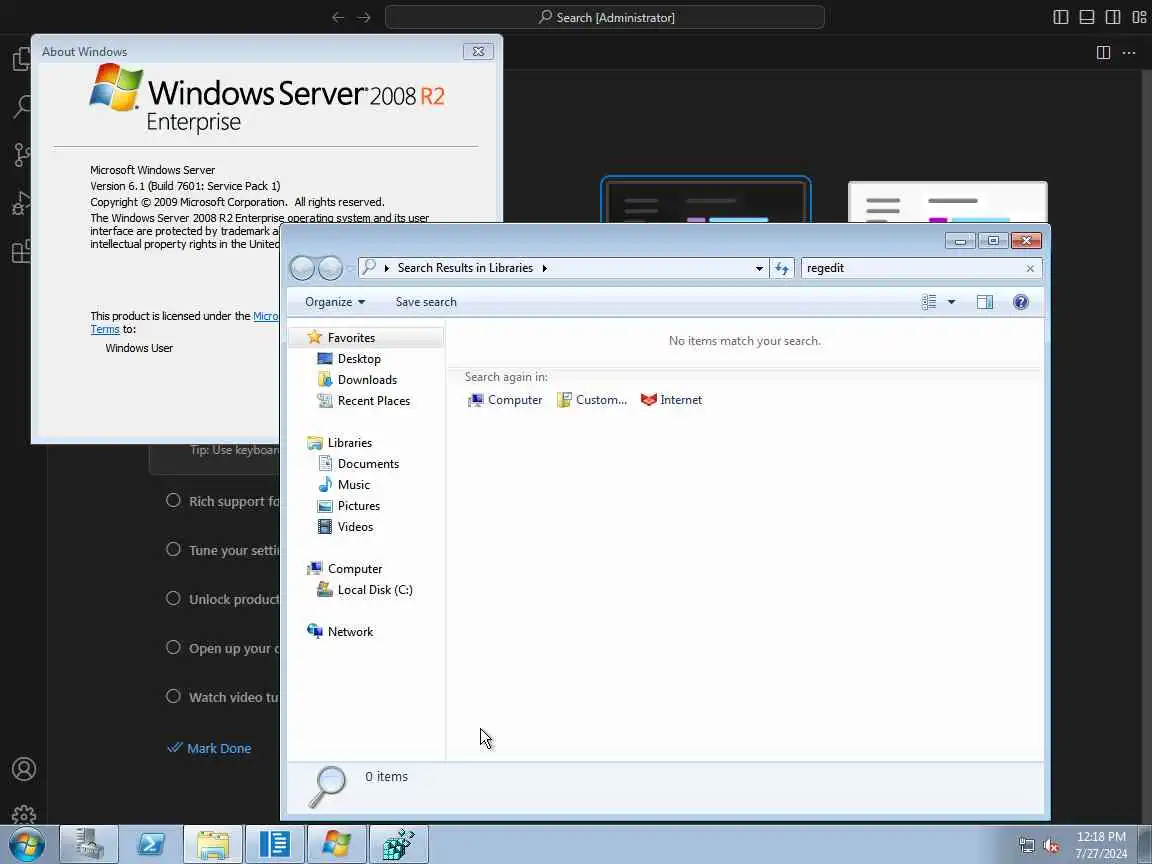Switch to About Windows taskbar icon

336,844
